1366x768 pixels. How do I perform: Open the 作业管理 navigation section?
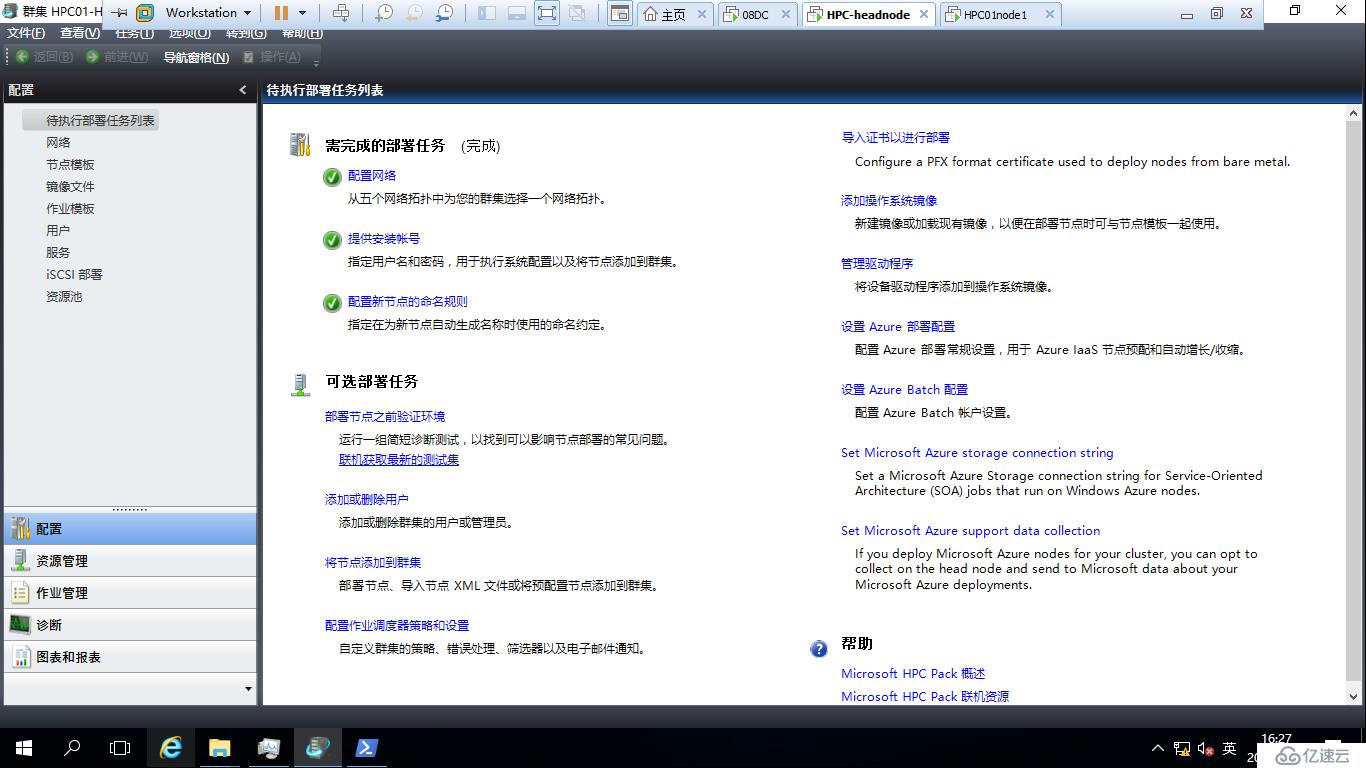tap(130, 593)
